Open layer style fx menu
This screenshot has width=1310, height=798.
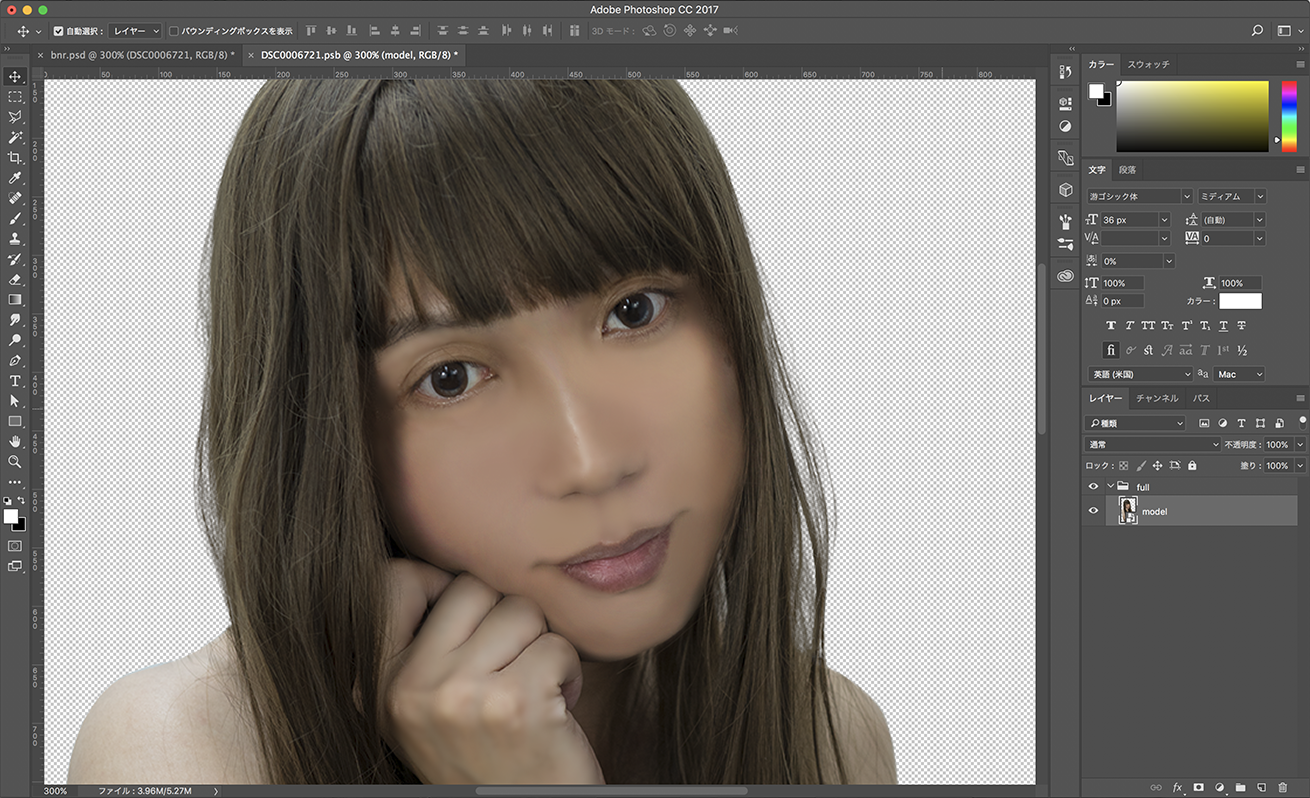coord(1177,788)
